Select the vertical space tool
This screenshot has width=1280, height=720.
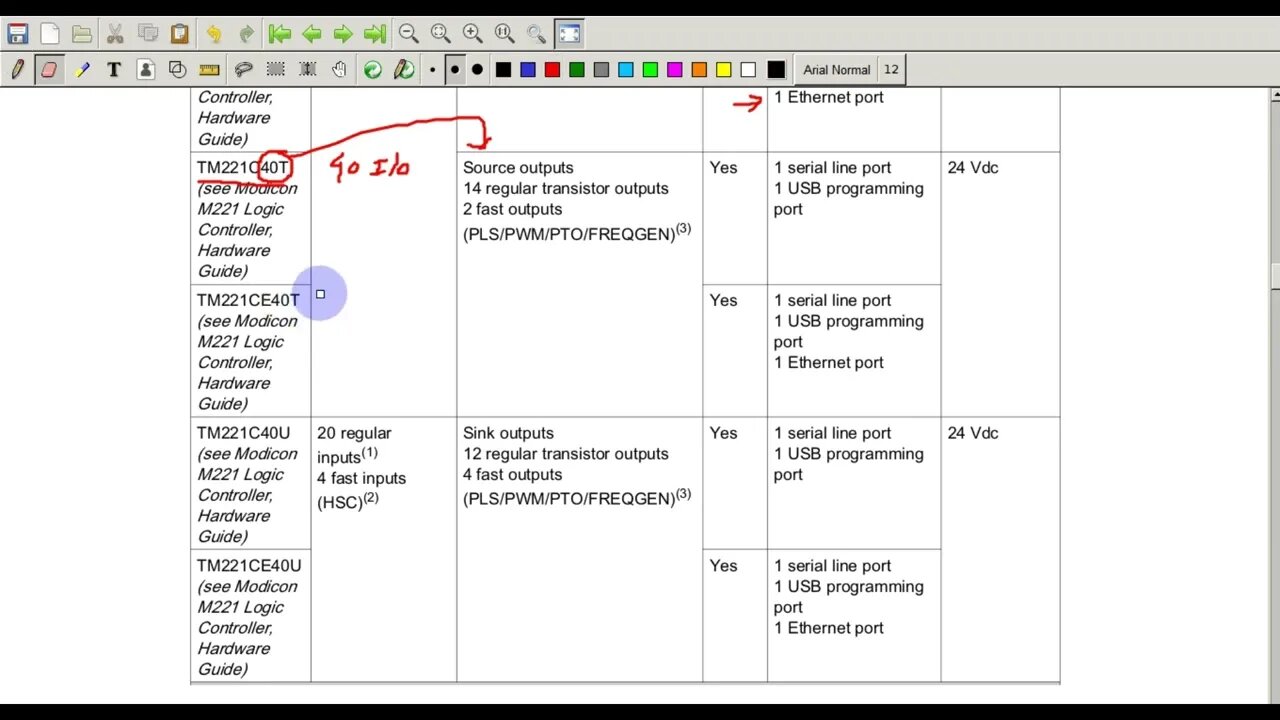pyautogui.click(x=308, y=70)
